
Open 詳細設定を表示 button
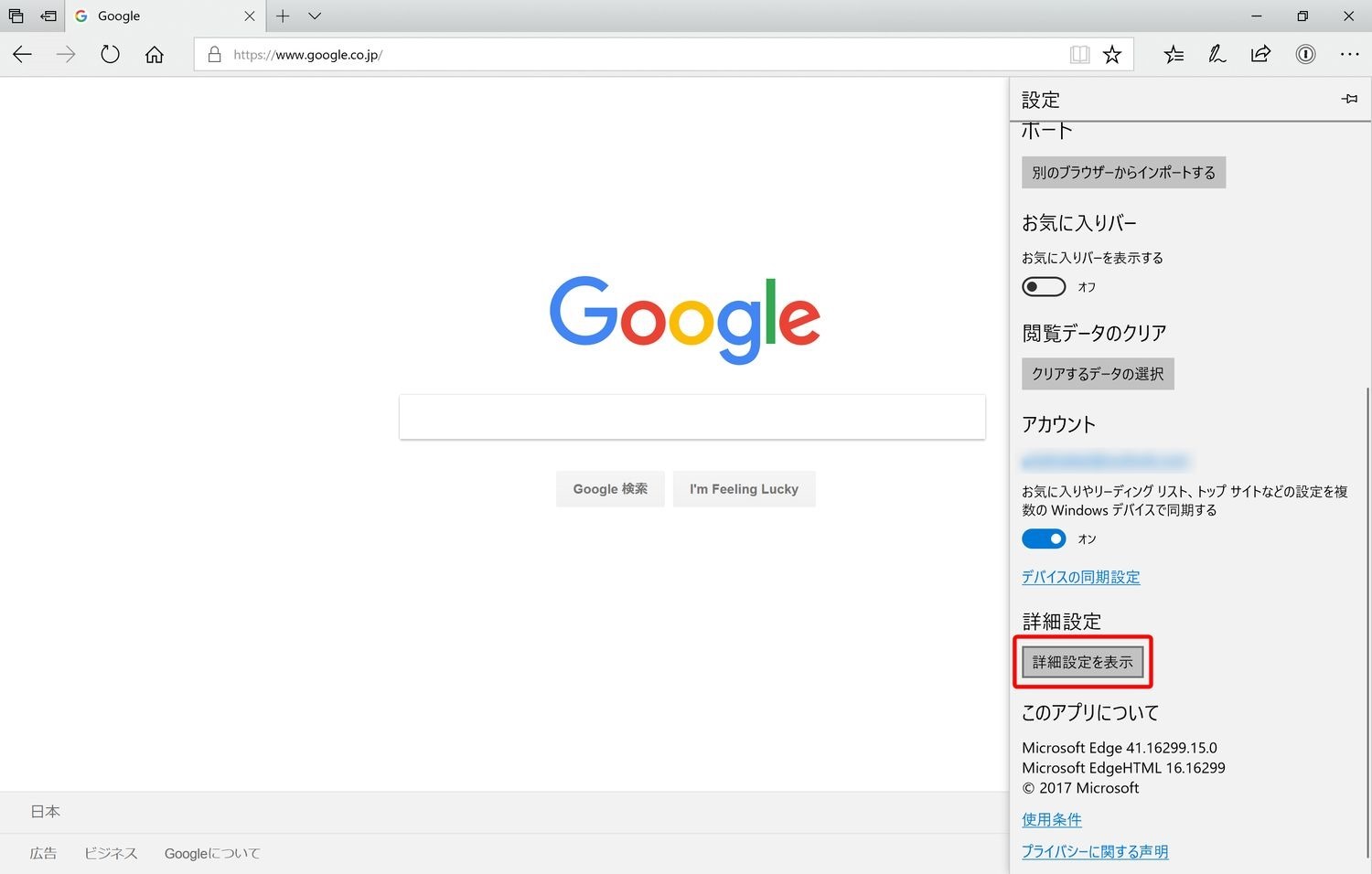1083,662
